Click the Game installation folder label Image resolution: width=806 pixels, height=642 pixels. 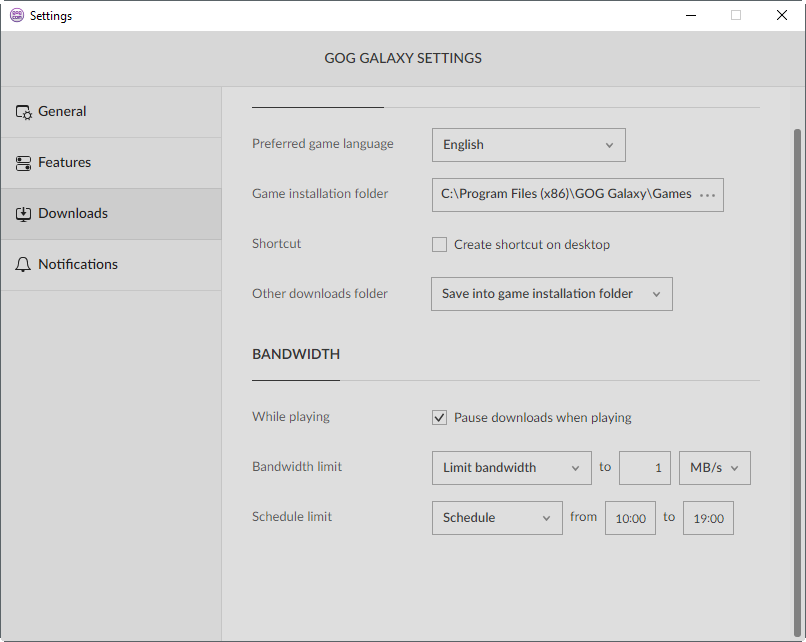pos(320,194)
